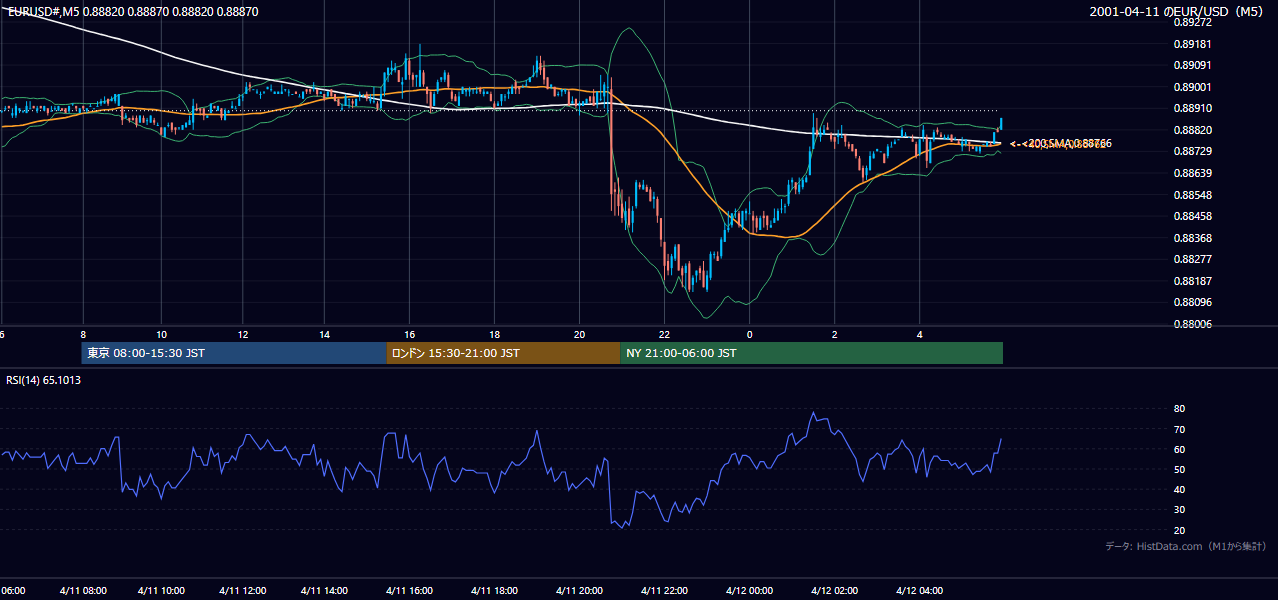
Task: Click the bottom axis label 4/11 14:00
Action: point(324,590)
